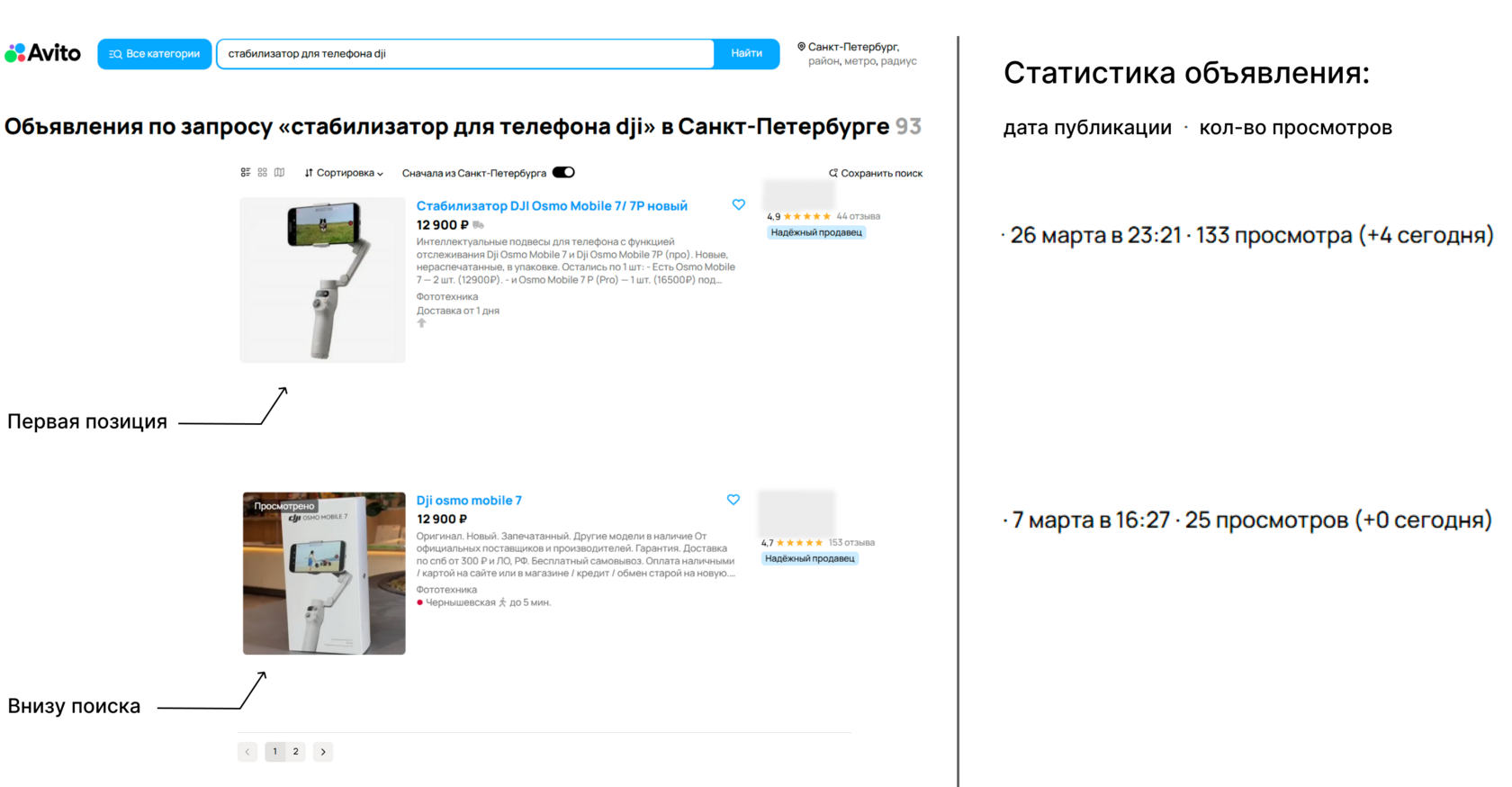
Task: Open the 44 отзыва reviews link
Action: (859, 216)
